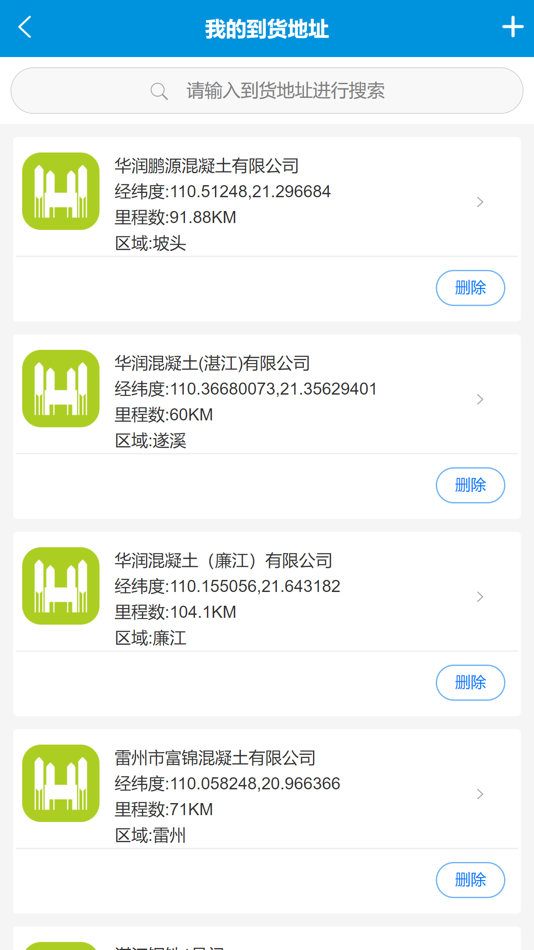Click the page title 我的到货地址
Screen dimensions: 534x950
click(x=267, y=28)
